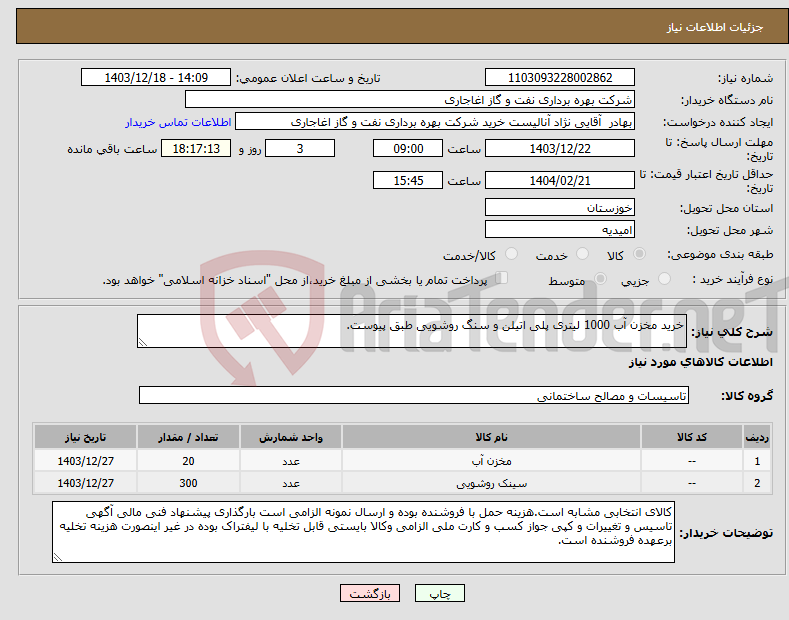Click the quantity cell showing 20
The width and height of the screenshot is (789, 620).
[188, 460]
